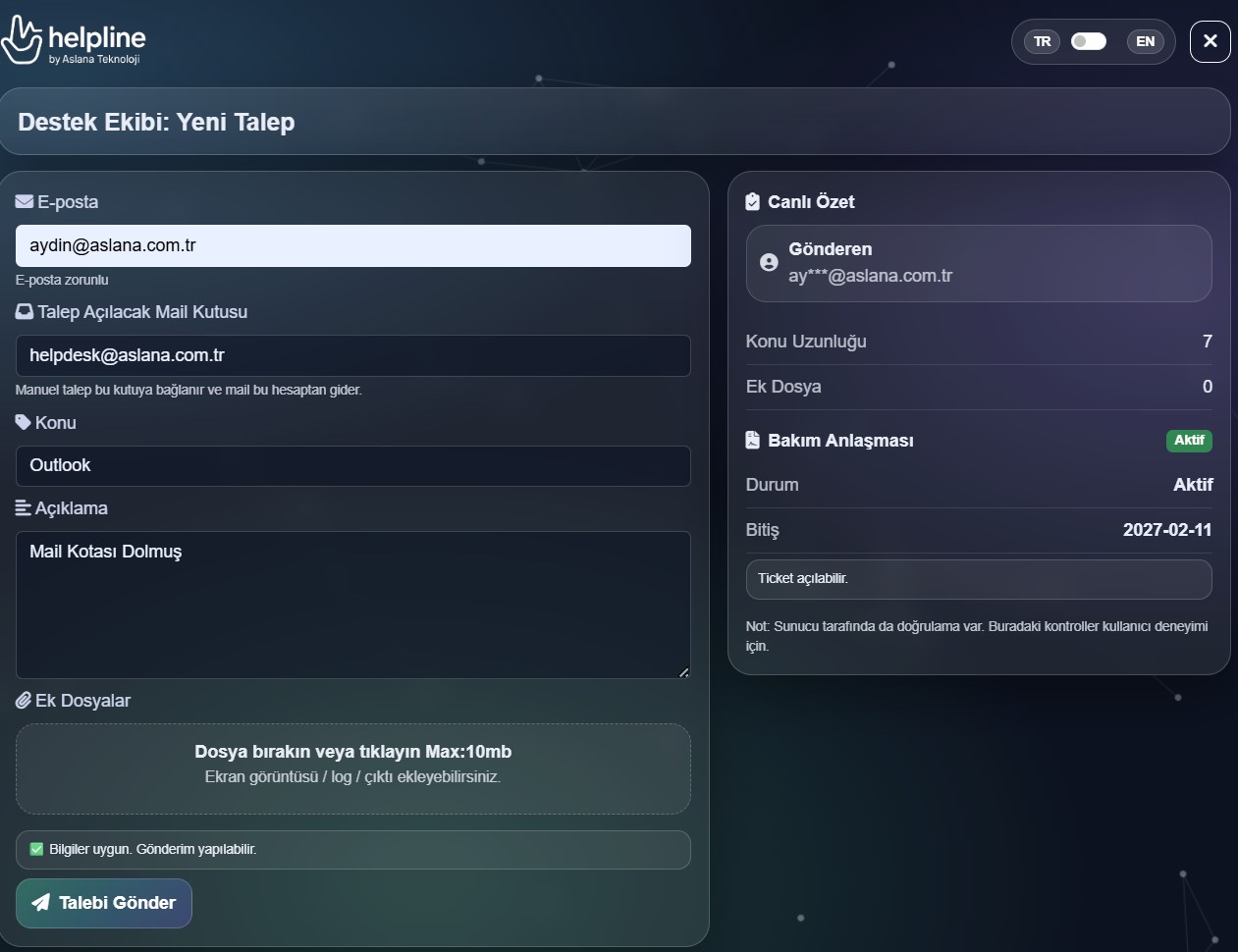Click the lines icon beside Açıklama
The width and height of the screenshot is (1238, 952).
point(24,508)
